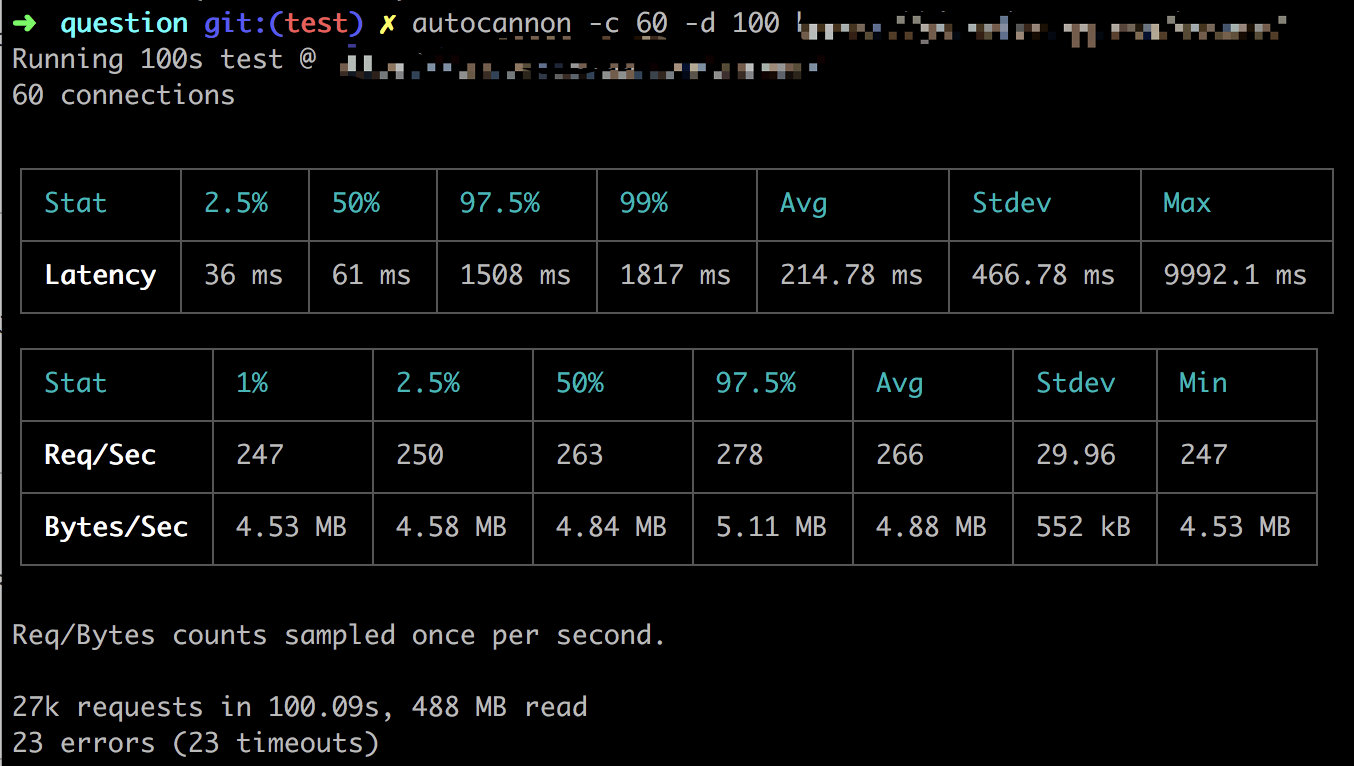Click the Min column header
This screenshot has width=1354, height=766.
(1202, 383)
